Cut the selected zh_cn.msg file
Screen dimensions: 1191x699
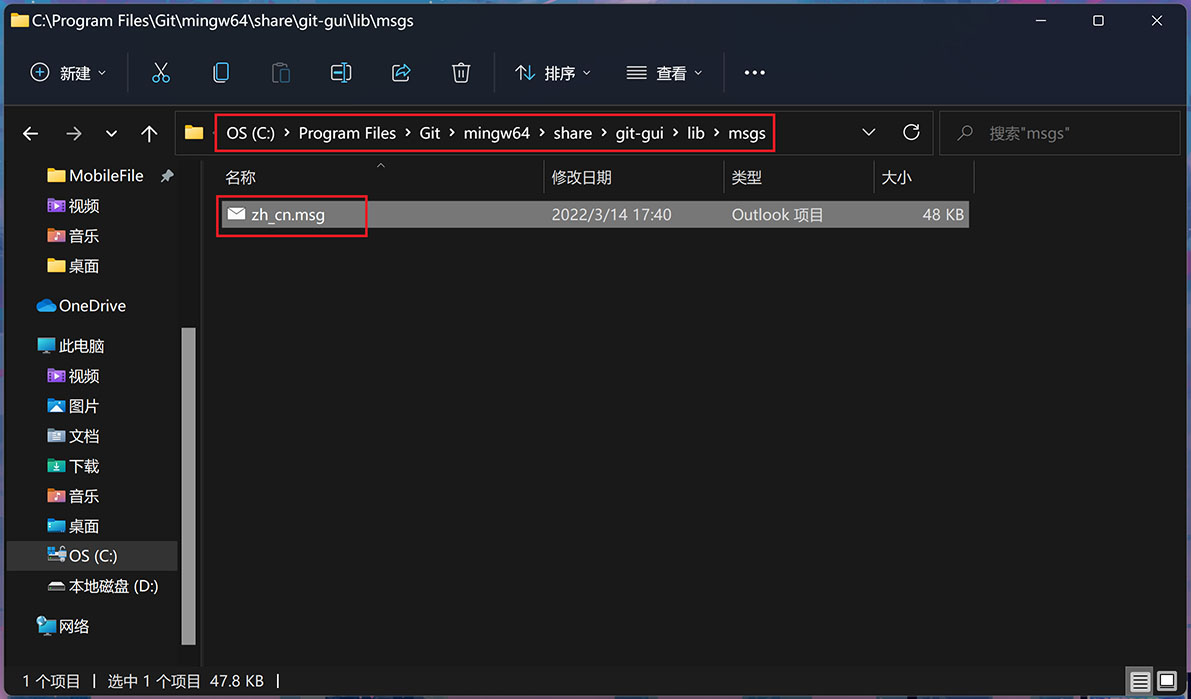point(161,72)
